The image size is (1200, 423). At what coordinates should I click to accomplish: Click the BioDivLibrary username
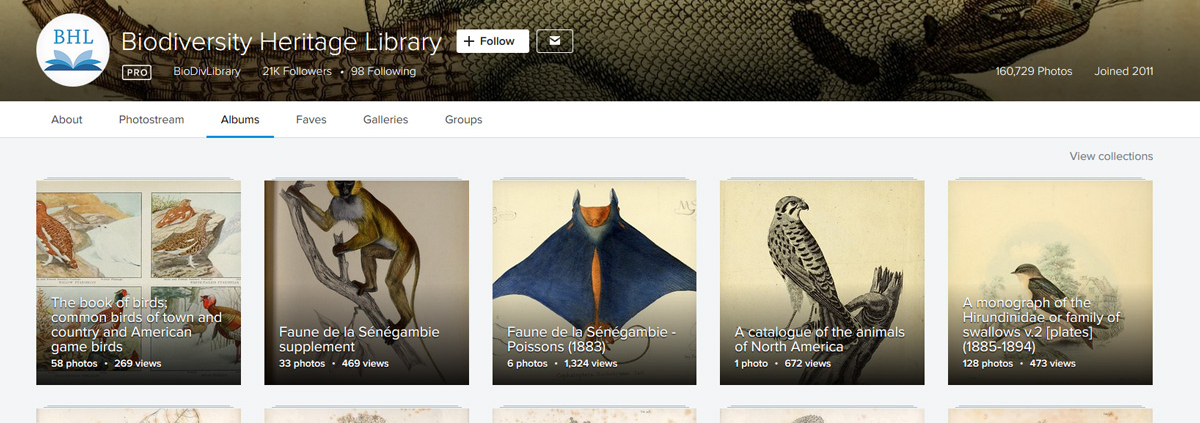206,72
